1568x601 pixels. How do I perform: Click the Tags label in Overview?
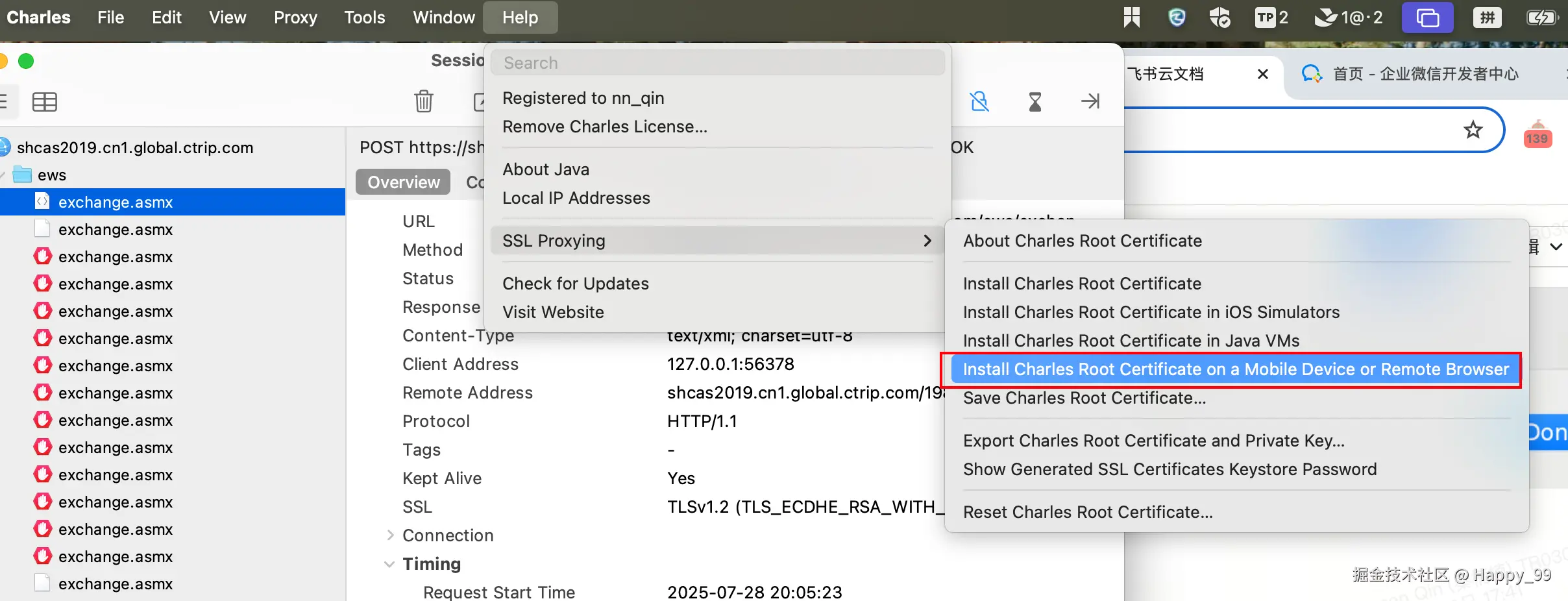tap(421, 450)
